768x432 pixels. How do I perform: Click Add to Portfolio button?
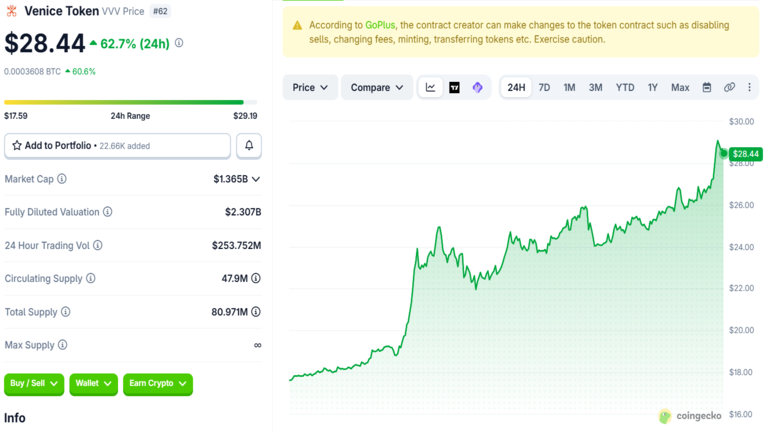point(118,145)
